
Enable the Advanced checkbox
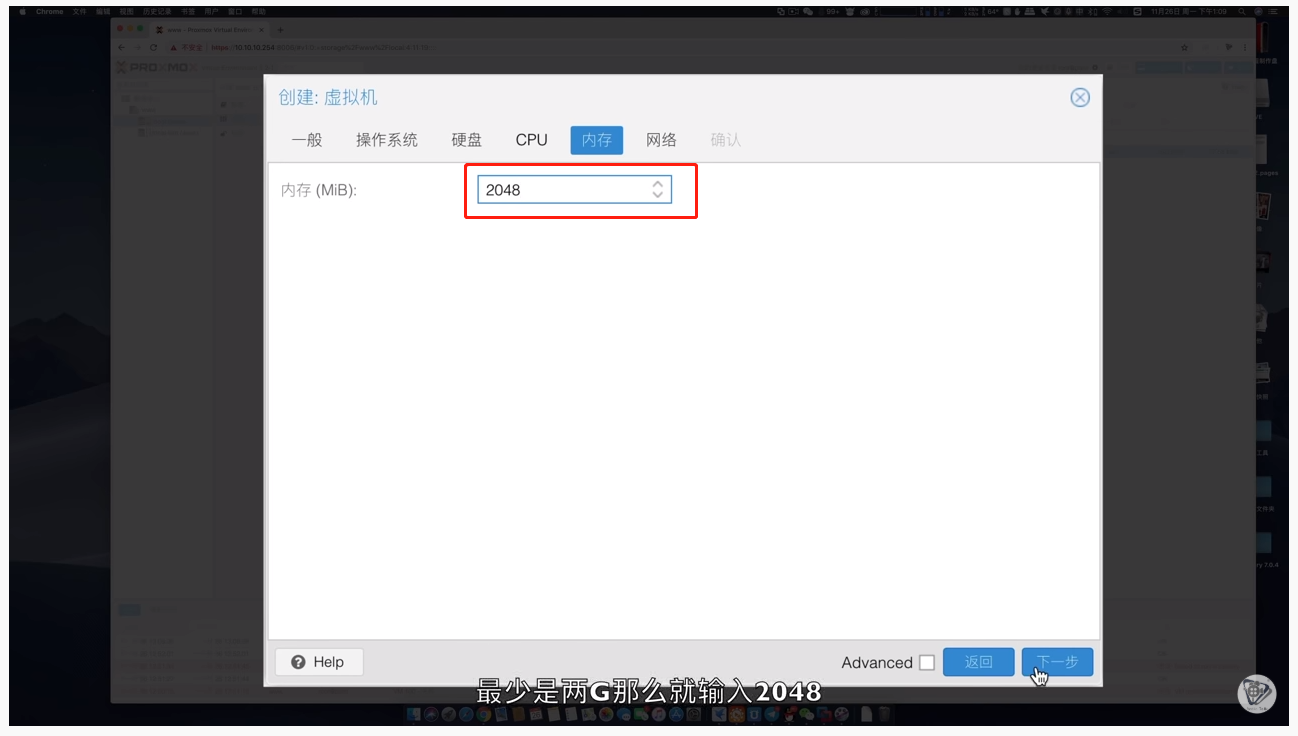tap(927, 663)
